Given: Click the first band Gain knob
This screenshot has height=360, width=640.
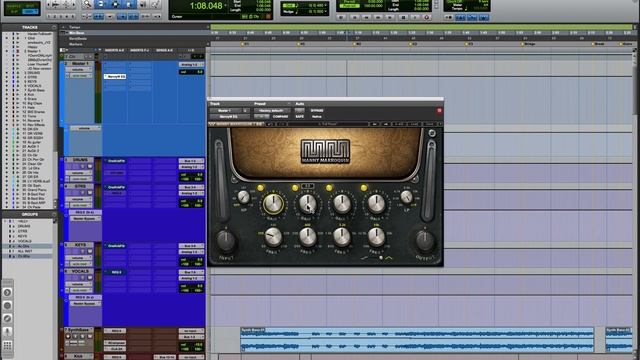Looking at the screenshot, I should pos(273,204).
